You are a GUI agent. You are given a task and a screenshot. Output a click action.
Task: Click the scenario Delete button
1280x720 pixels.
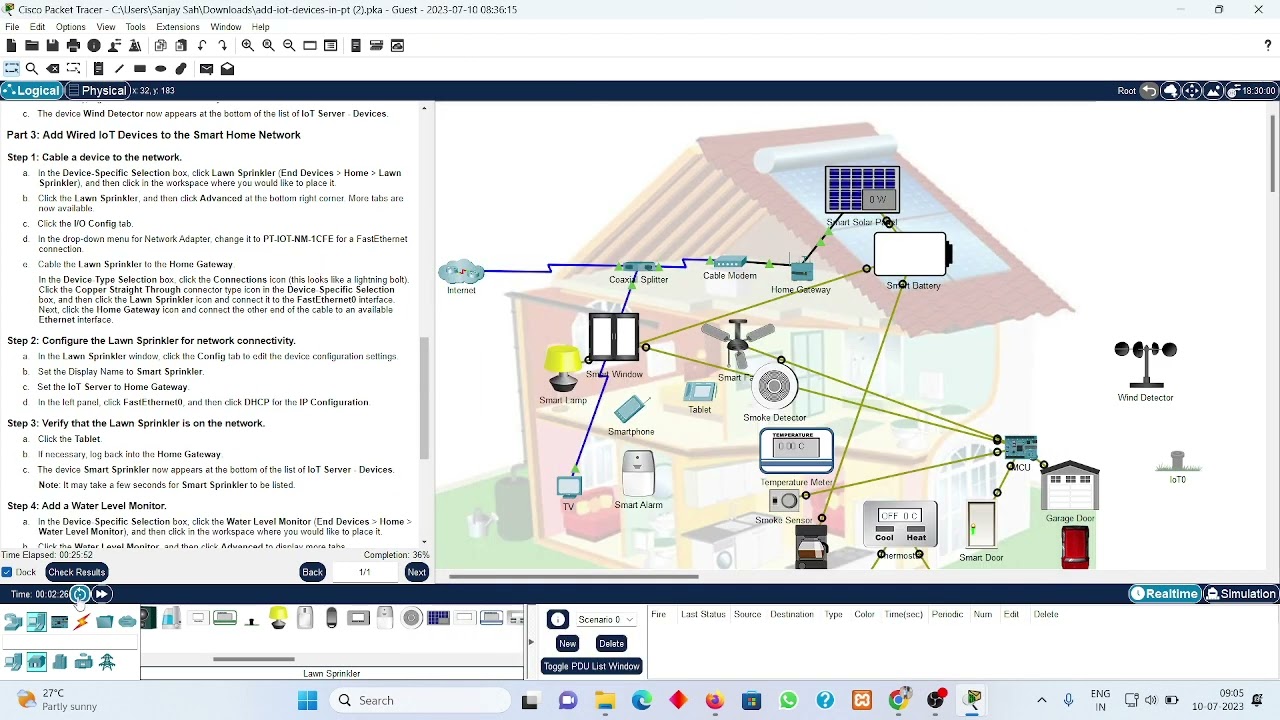[611, 644]
